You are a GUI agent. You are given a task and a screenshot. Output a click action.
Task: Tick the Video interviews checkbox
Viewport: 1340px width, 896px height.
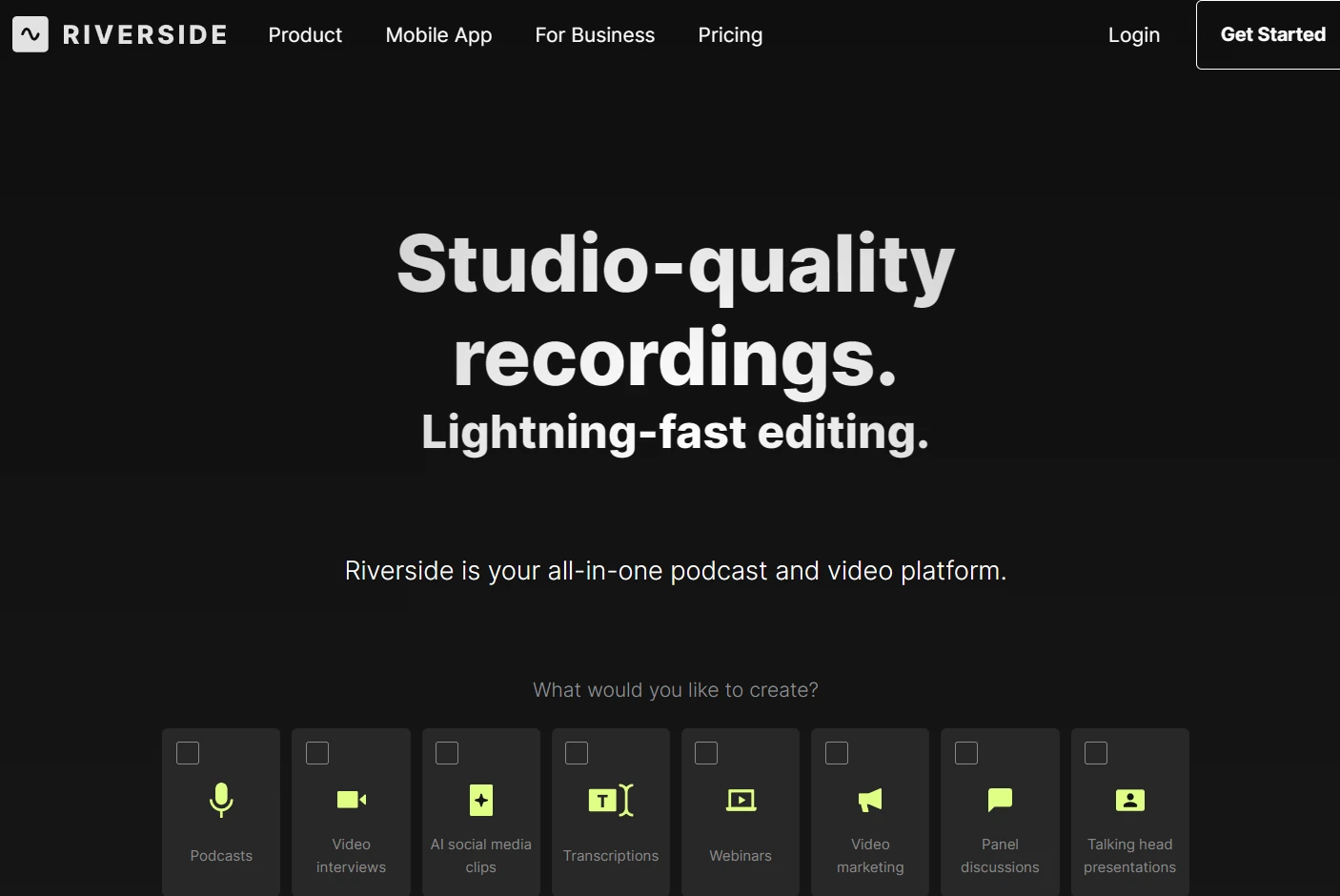[317, 753]
